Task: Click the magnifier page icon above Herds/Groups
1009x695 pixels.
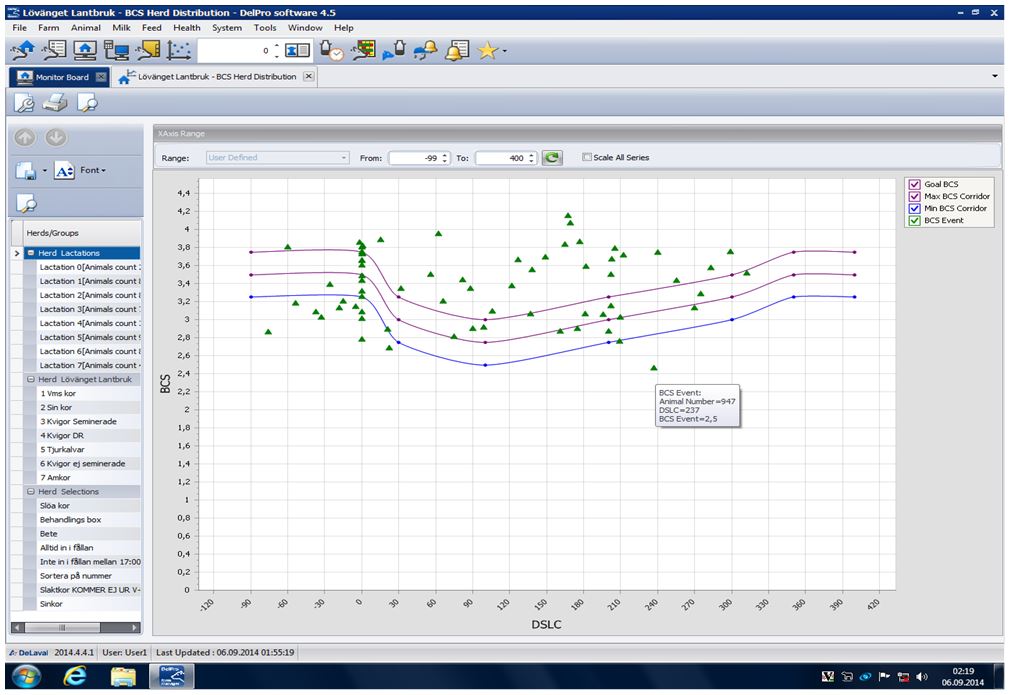Action: click(x=26, y=203)
